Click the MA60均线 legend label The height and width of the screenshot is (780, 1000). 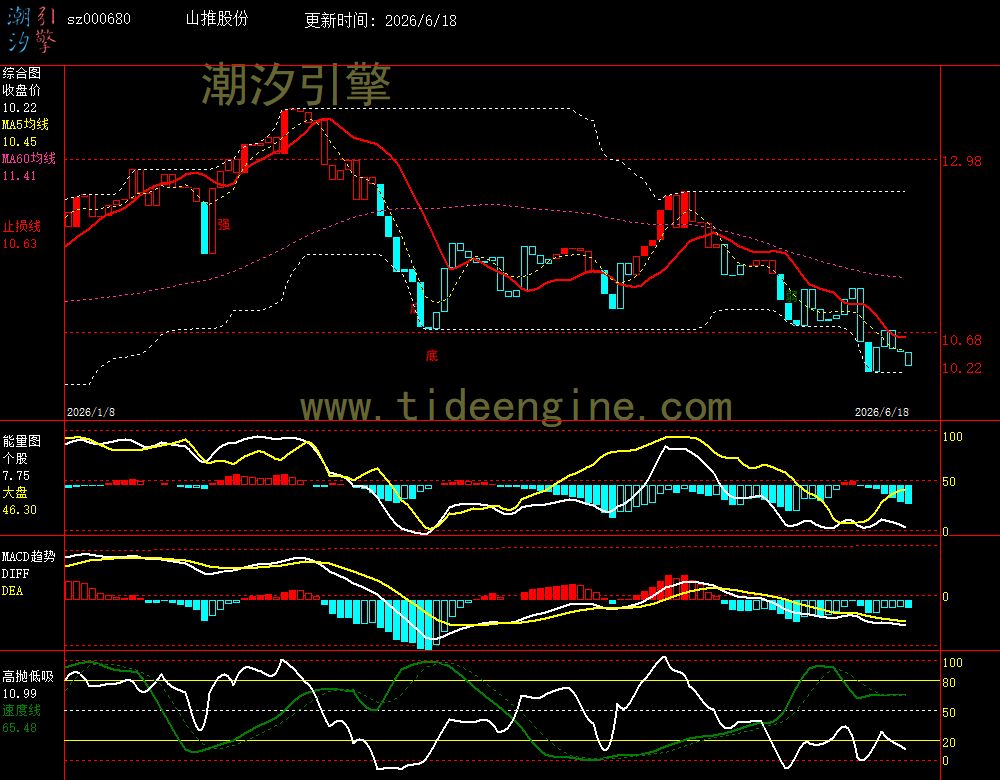[29, 158]
